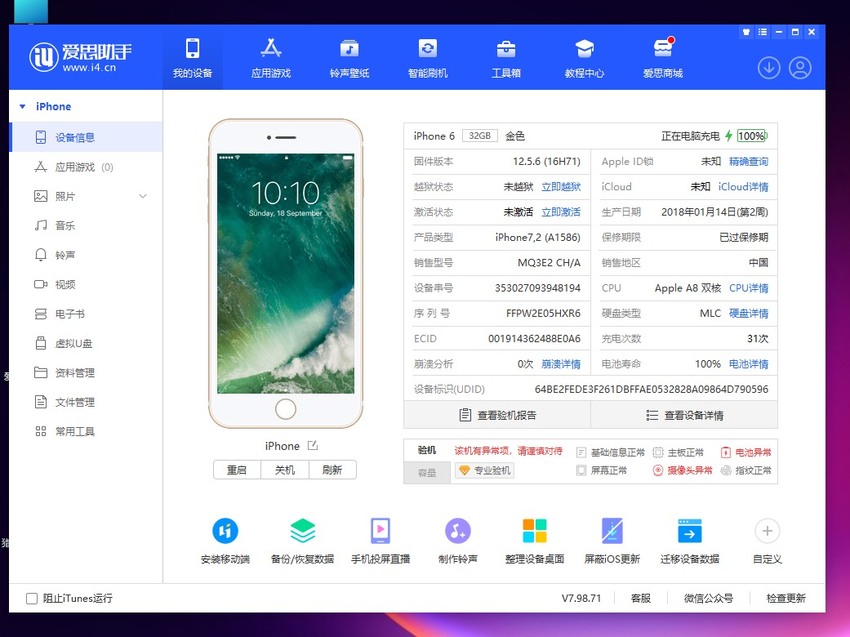The image size is (850, 637).
Task: Click the 自定义 plus icon
Action: pyautogui.click(x=767, y=531)
